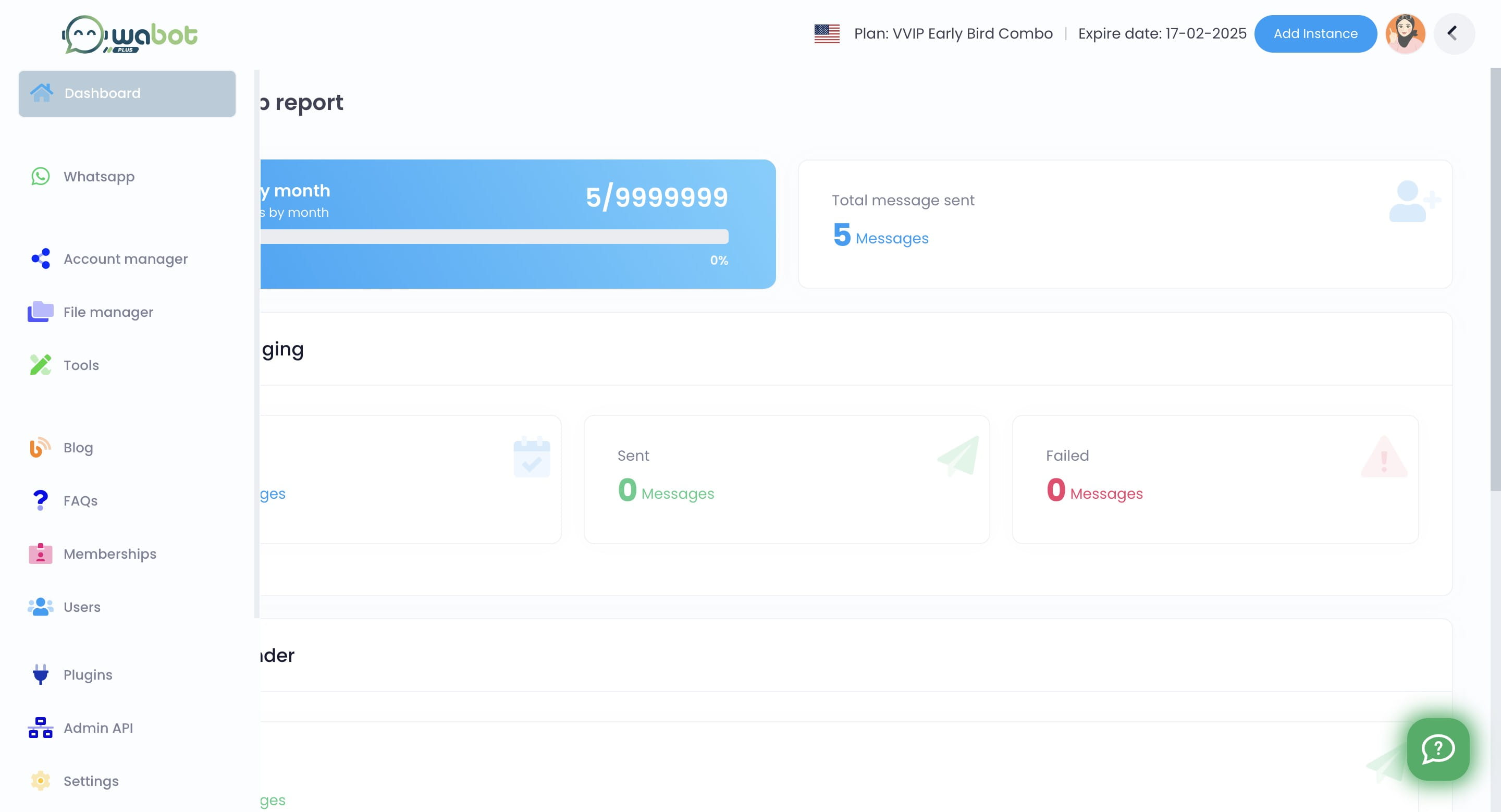
Task: Open the FAQs question mark icon
Action: point(40,500)
